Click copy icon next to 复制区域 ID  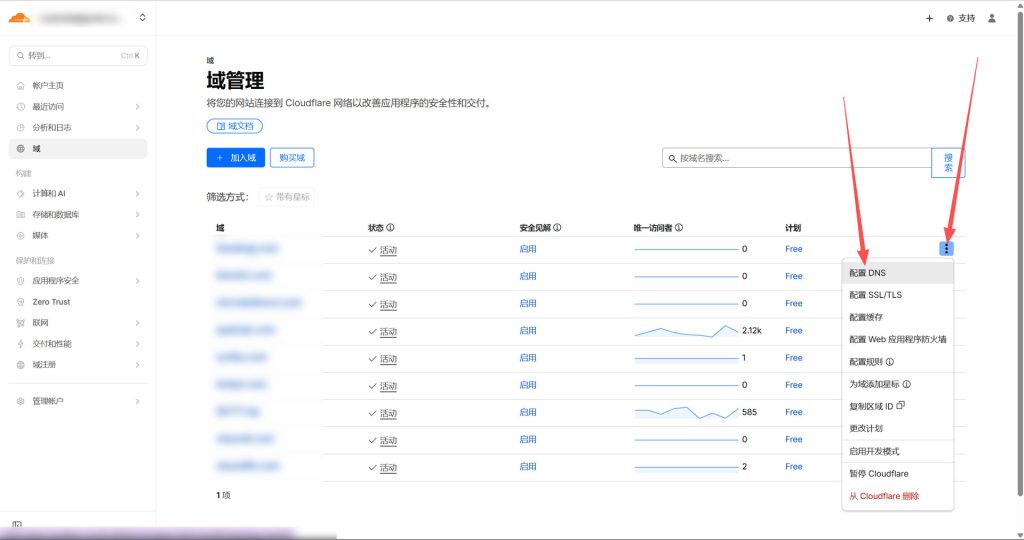pos(901,406)
